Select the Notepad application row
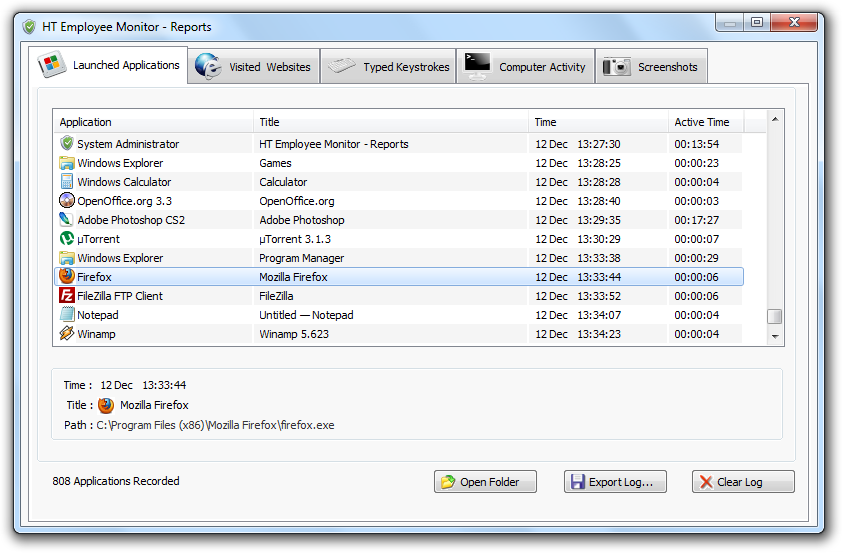This screenshot has width=843, height=553. [398, 315]
